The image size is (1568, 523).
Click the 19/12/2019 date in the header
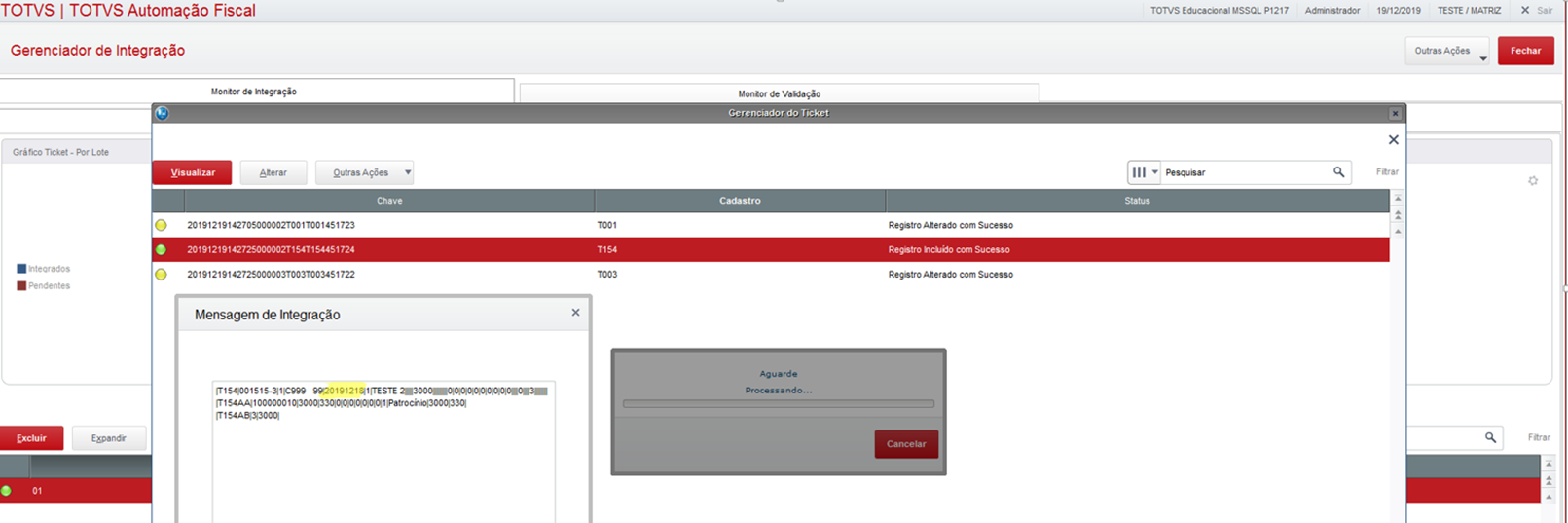[x=1399, y=11]
